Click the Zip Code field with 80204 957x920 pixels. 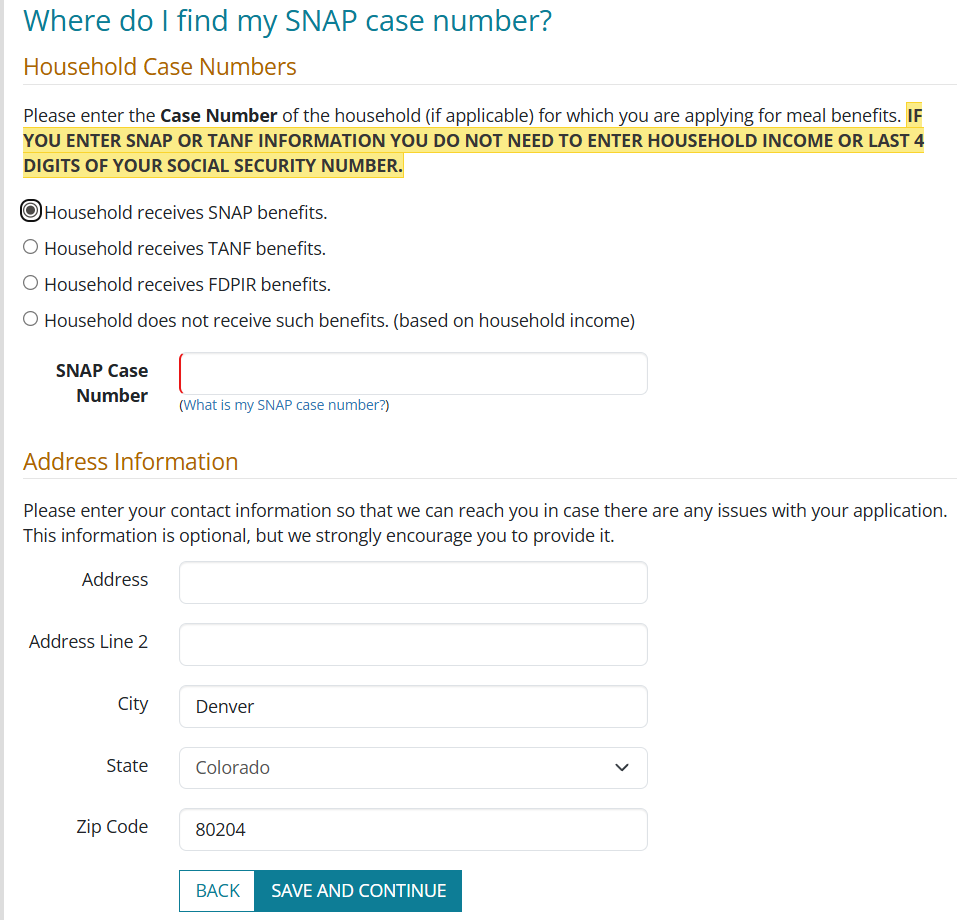[413, 830]
